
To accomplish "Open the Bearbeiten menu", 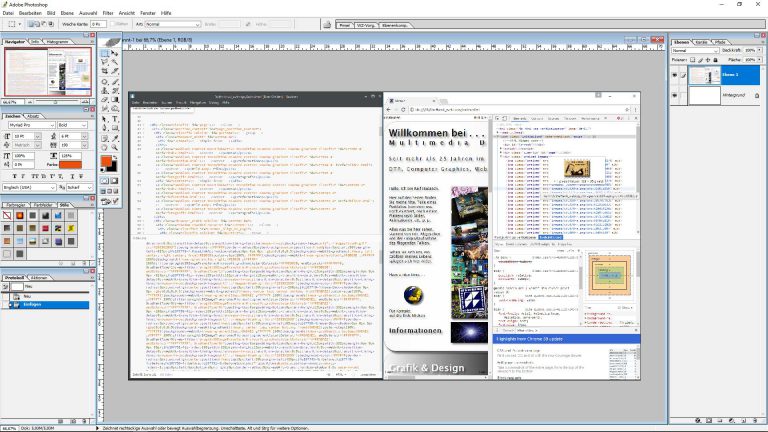I will pos(30,13).
